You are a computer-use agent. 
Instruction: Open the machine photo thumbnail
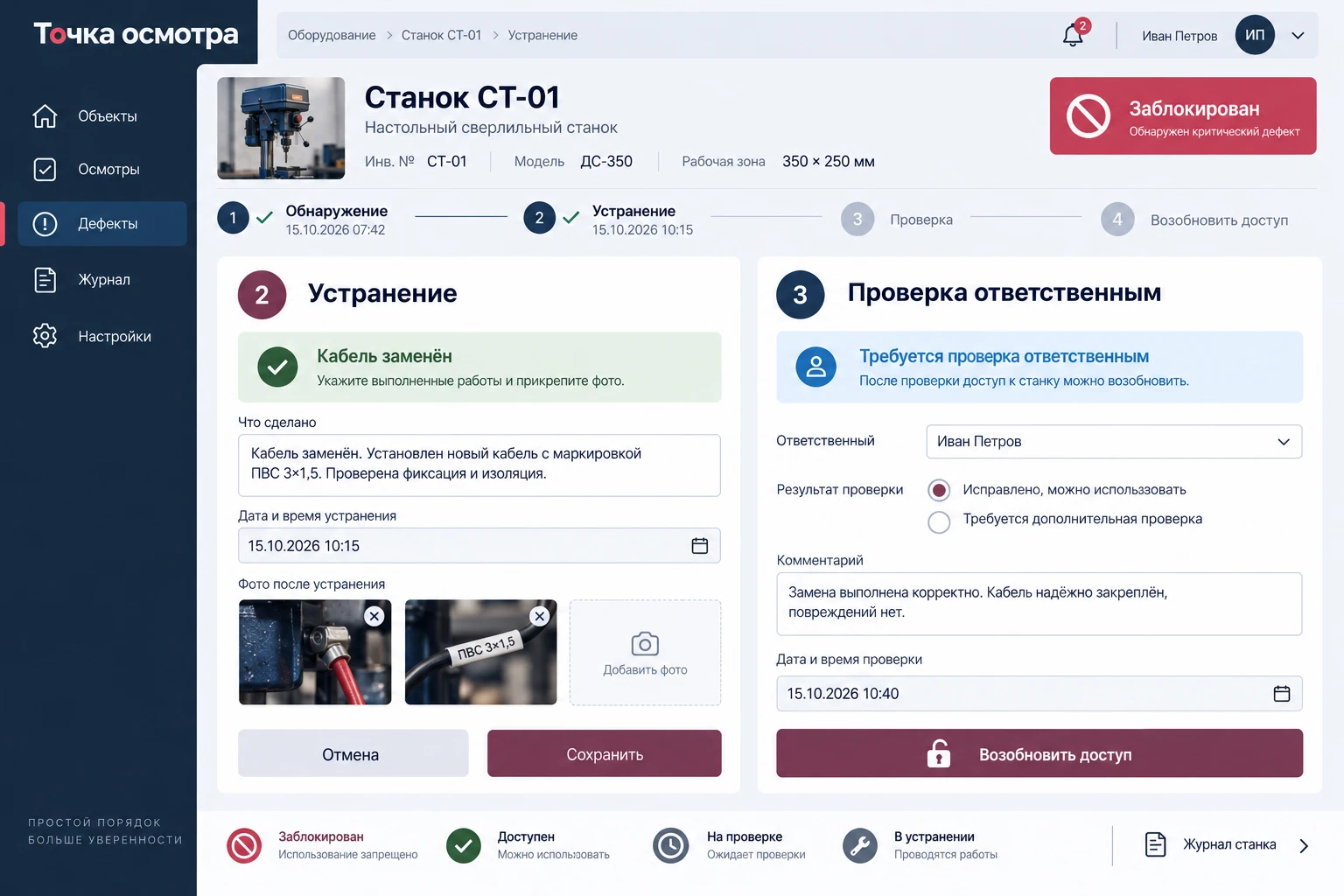pyautogui.click(x=281, y=128)
